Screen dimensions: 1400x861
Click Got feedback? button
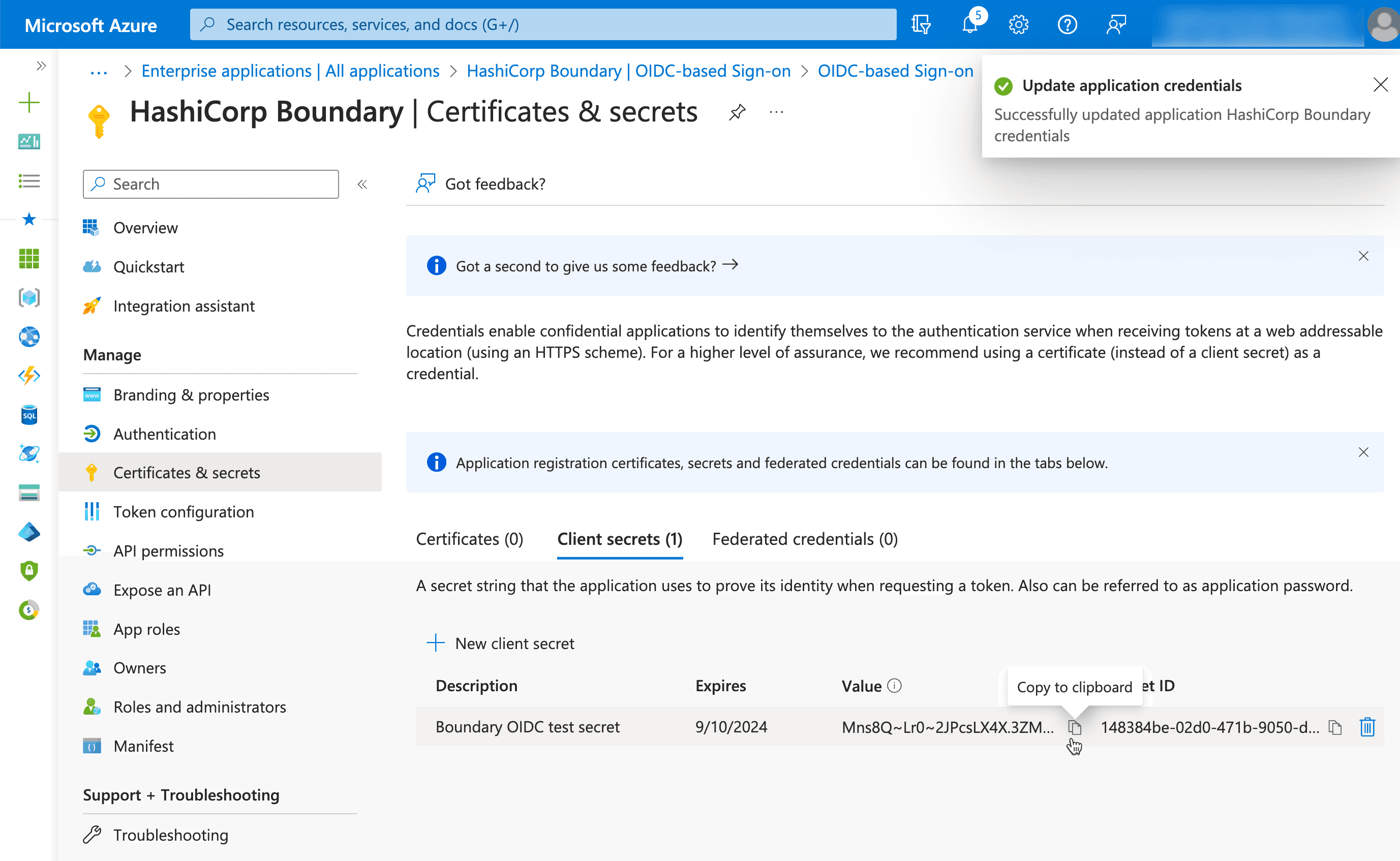(481, 184)
